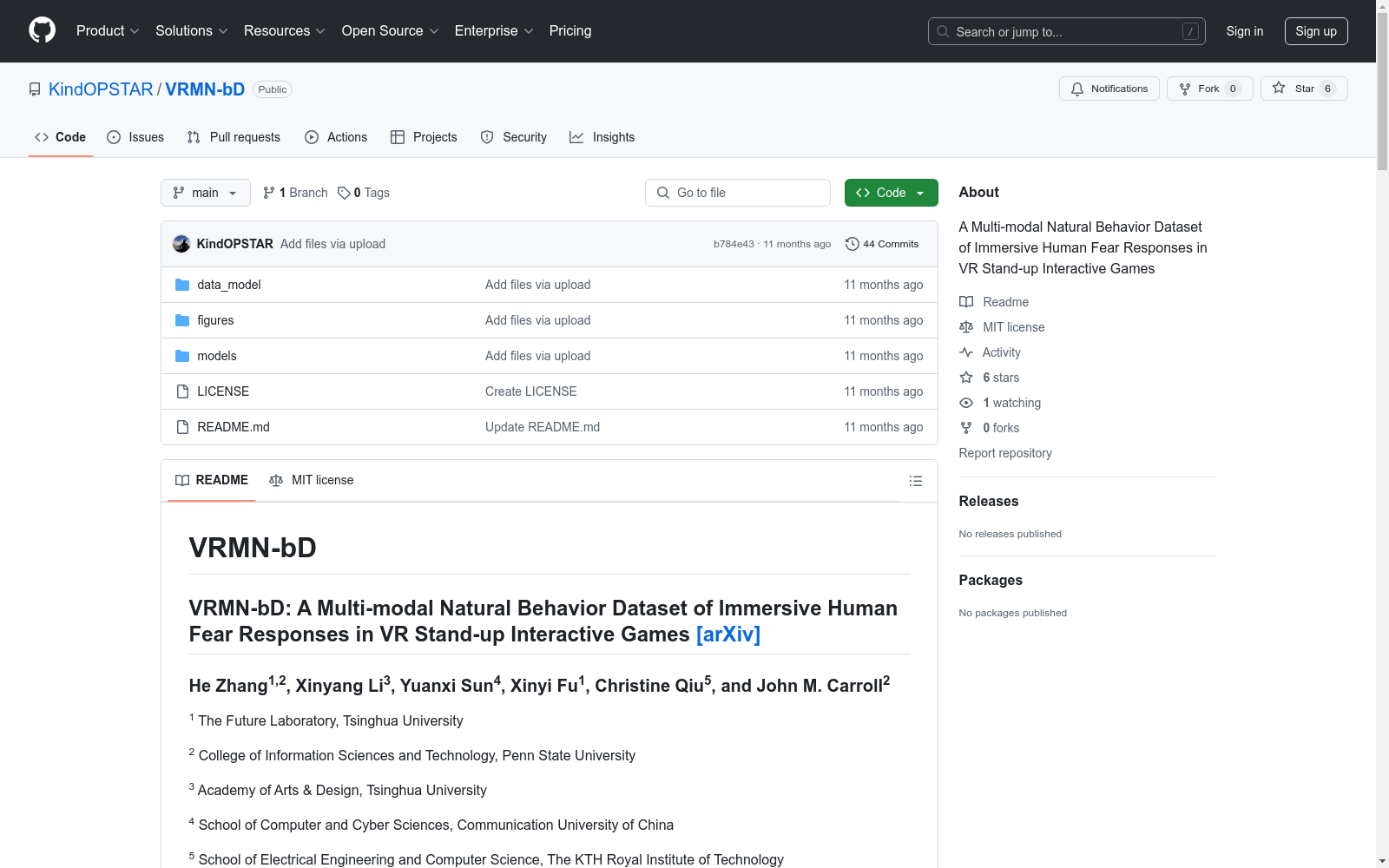
Task: Switch to the Actions tab
Action: [x=336, y=137]
